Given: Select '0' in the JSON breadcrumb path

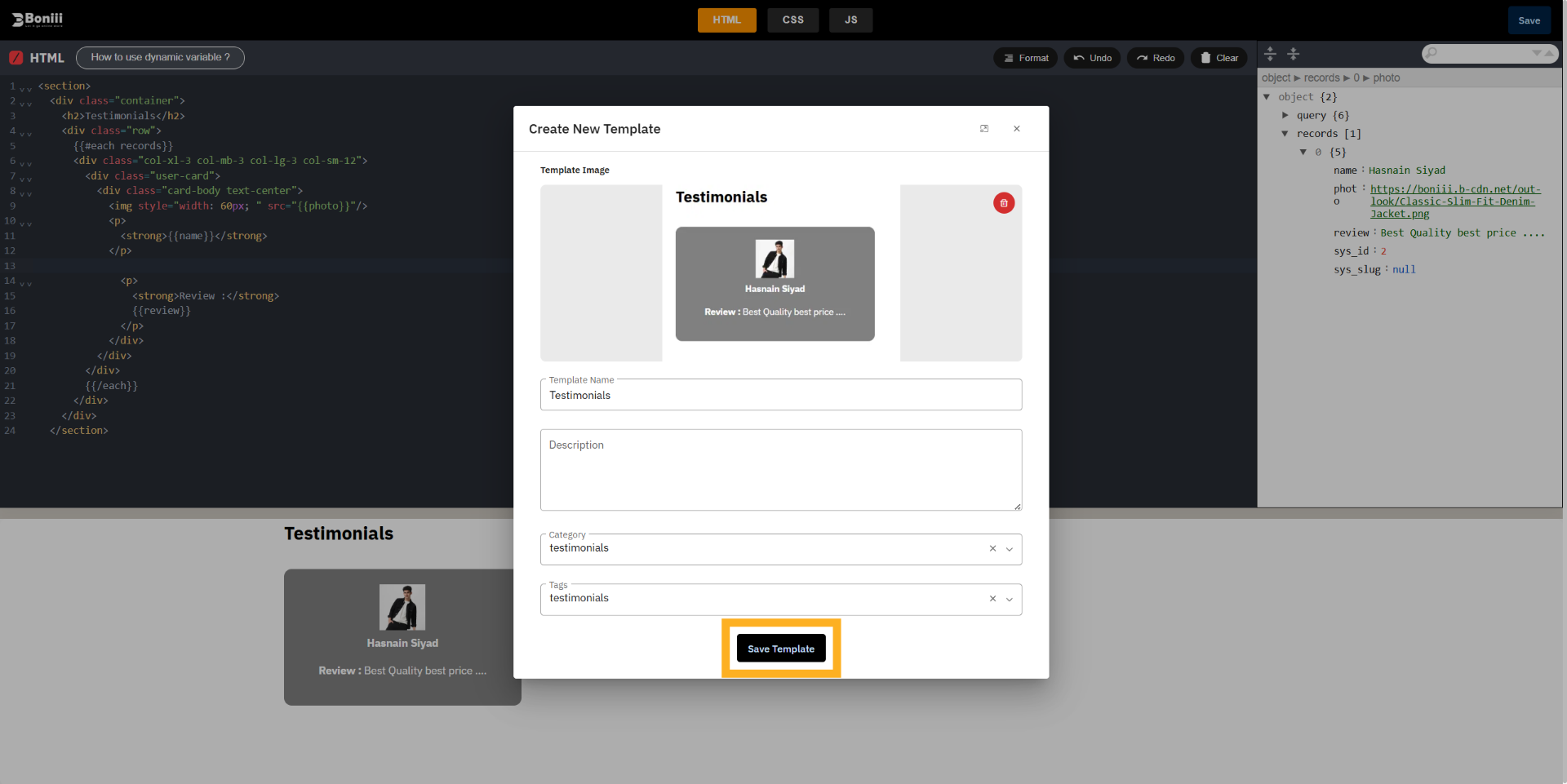Looking at the screenshot, I should [x=1356, y=78].
